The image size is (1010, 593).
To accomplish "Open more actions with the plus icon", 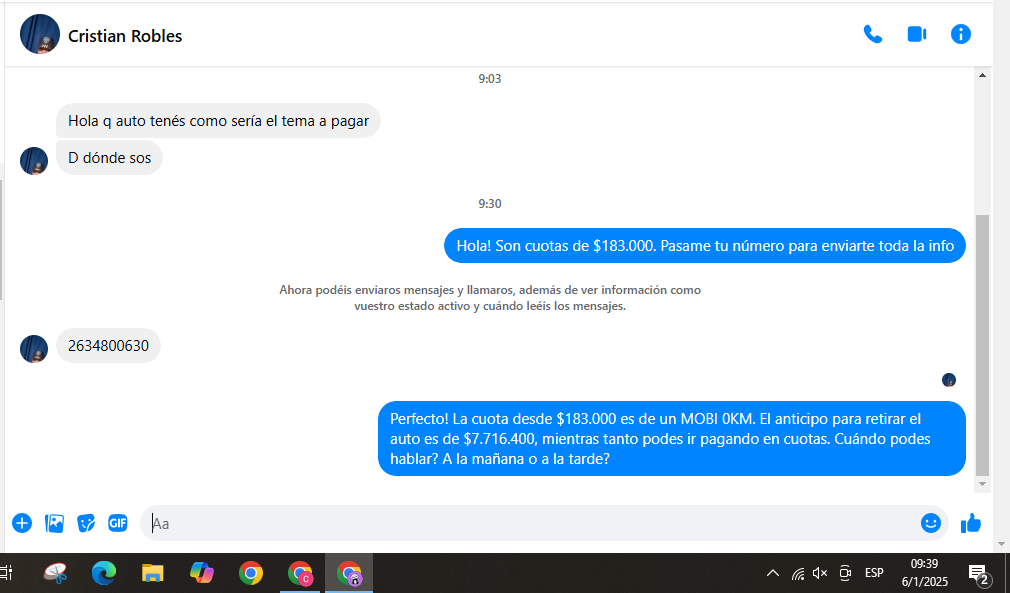I will coord(22,523).
